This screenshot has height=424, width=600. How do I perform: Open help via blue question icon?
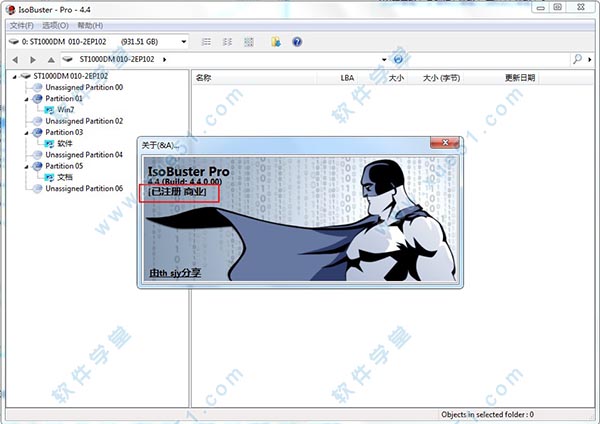(297, 42)
